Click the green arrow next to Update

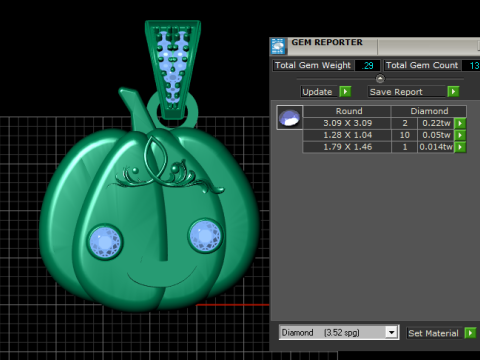pos(345,91)
